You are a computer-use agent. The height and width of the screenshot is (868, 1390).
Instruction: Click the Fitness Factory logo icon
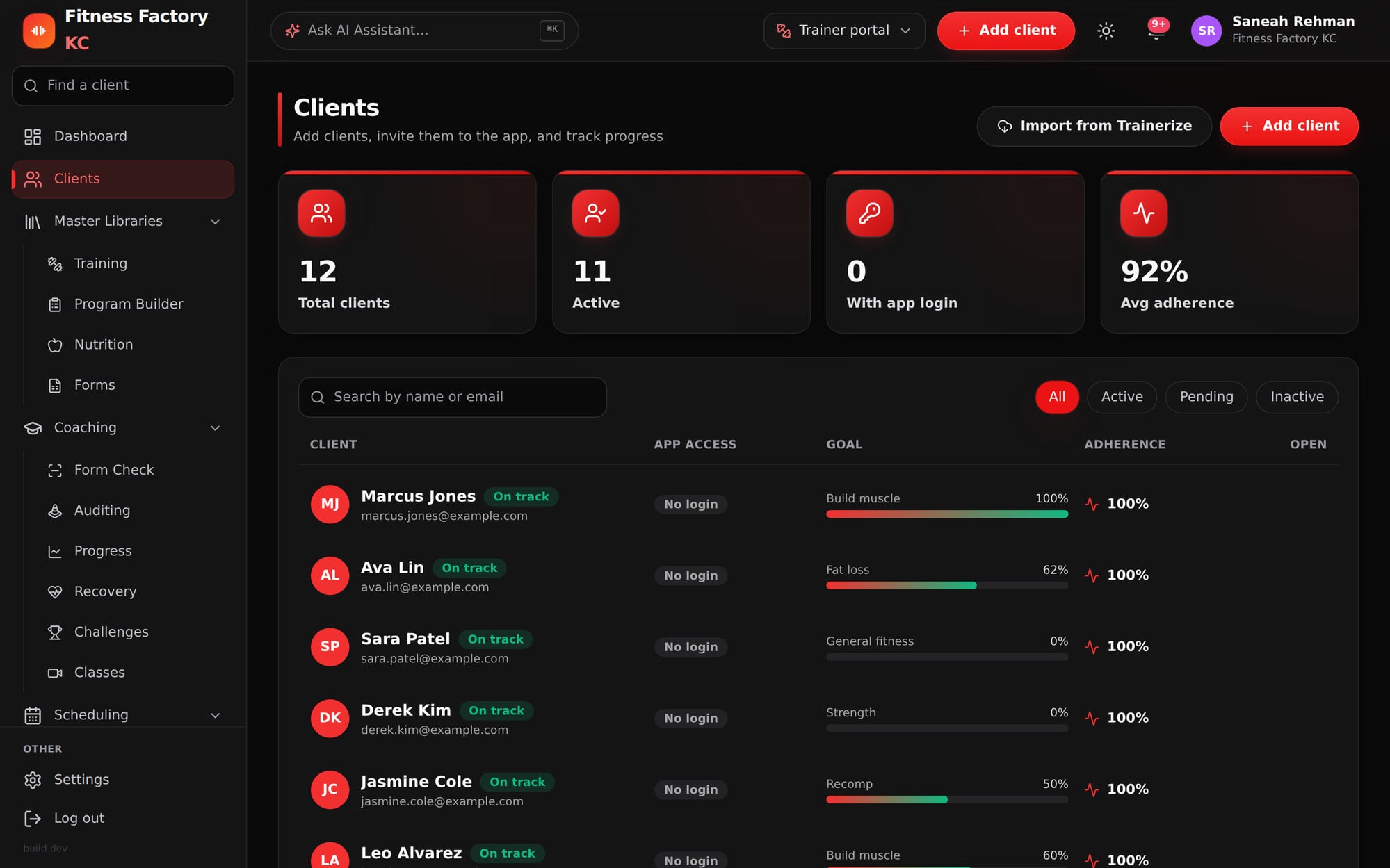point(39,31)
